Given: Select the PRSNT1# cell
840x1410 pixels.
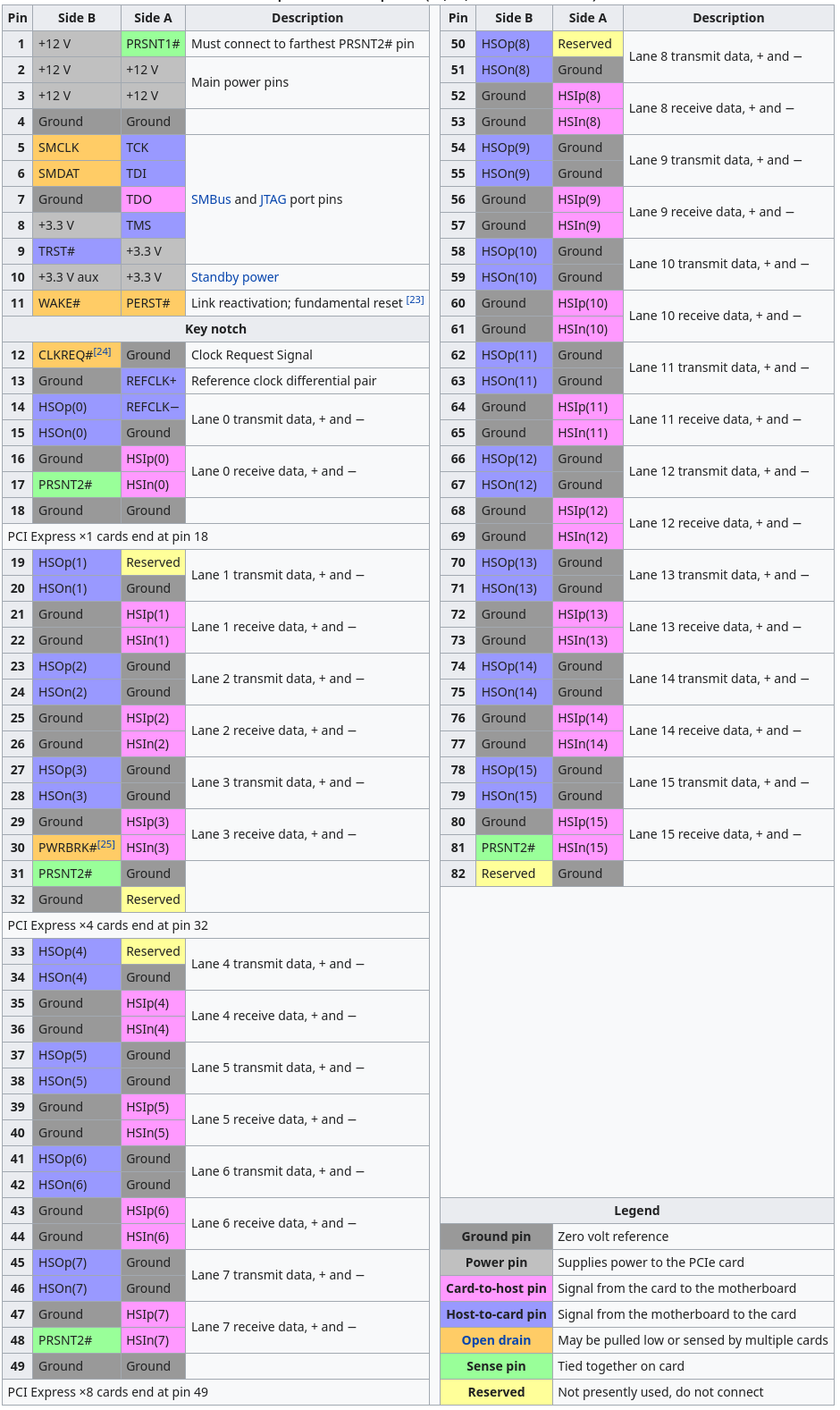Looking at the screenshot, I should (x=153, y=44).
